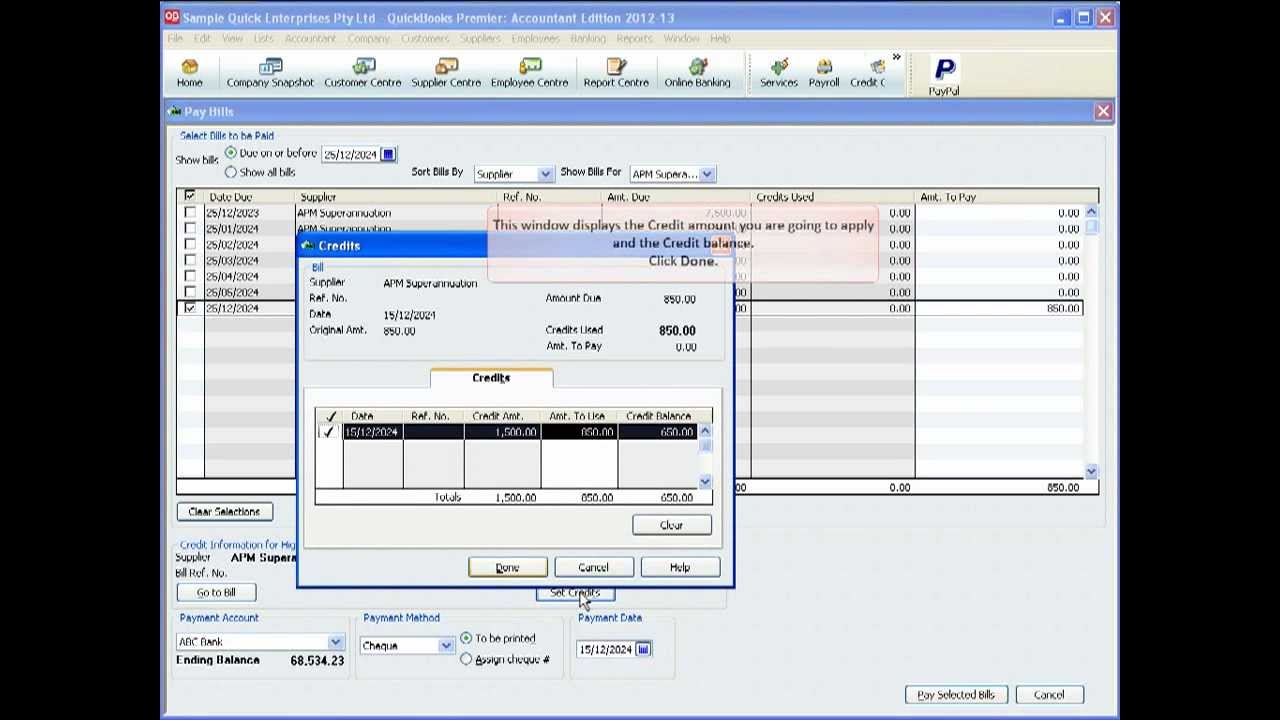This screenshot has width=1280, height=720.
Task: Open the Payment Method dropdown
Action: coord(446,646)
